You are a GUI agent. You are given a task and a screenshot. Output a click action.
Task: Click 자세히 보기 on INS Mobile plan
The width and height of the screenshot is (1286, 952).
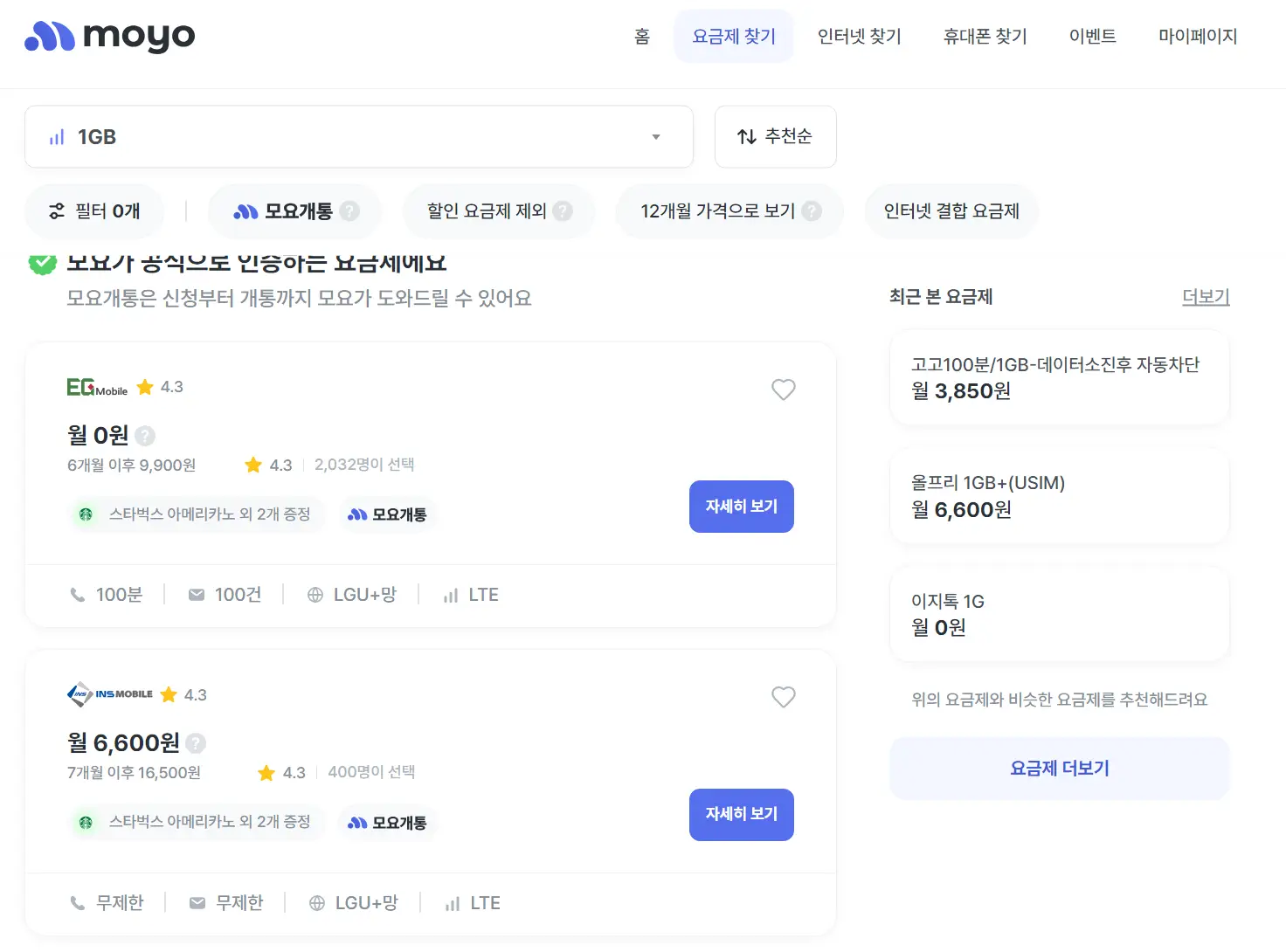tap(742, 815)
